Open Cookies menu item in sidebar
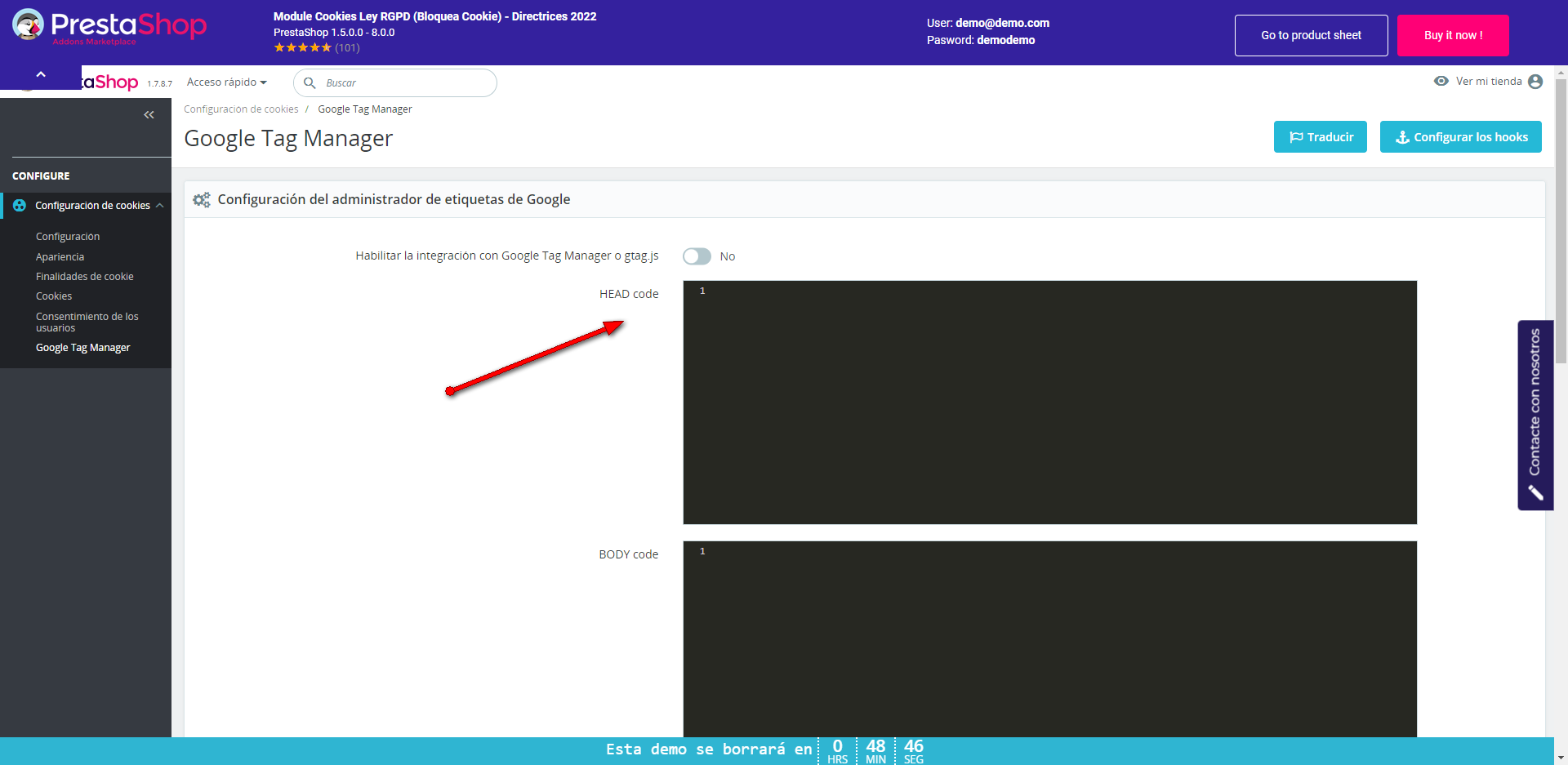This screenshot has height=765, width=1568. click(54, 296)
